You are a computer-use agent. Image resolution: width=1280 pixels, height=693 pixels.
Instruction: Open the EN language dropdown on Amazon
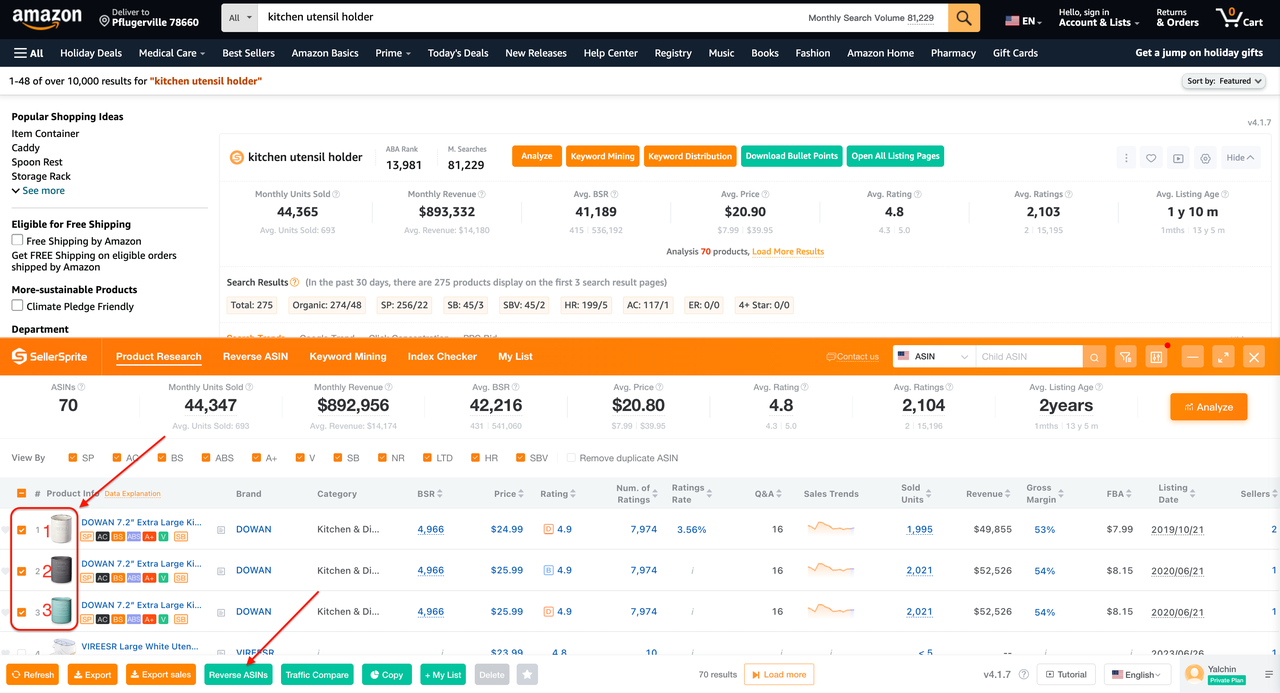point(1024,20)
